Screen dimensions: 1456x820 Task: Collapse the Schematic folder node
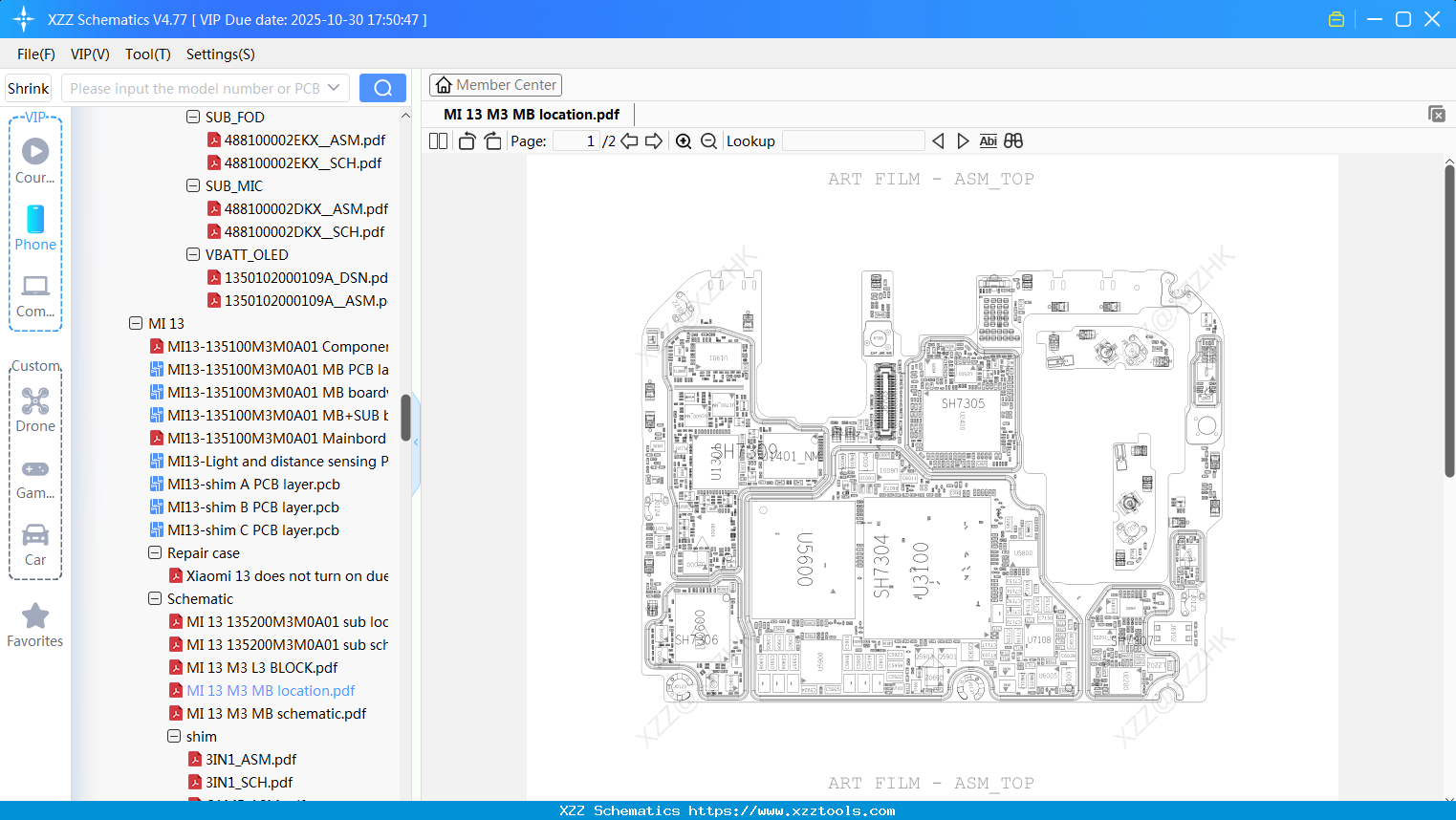pos(155,598)
